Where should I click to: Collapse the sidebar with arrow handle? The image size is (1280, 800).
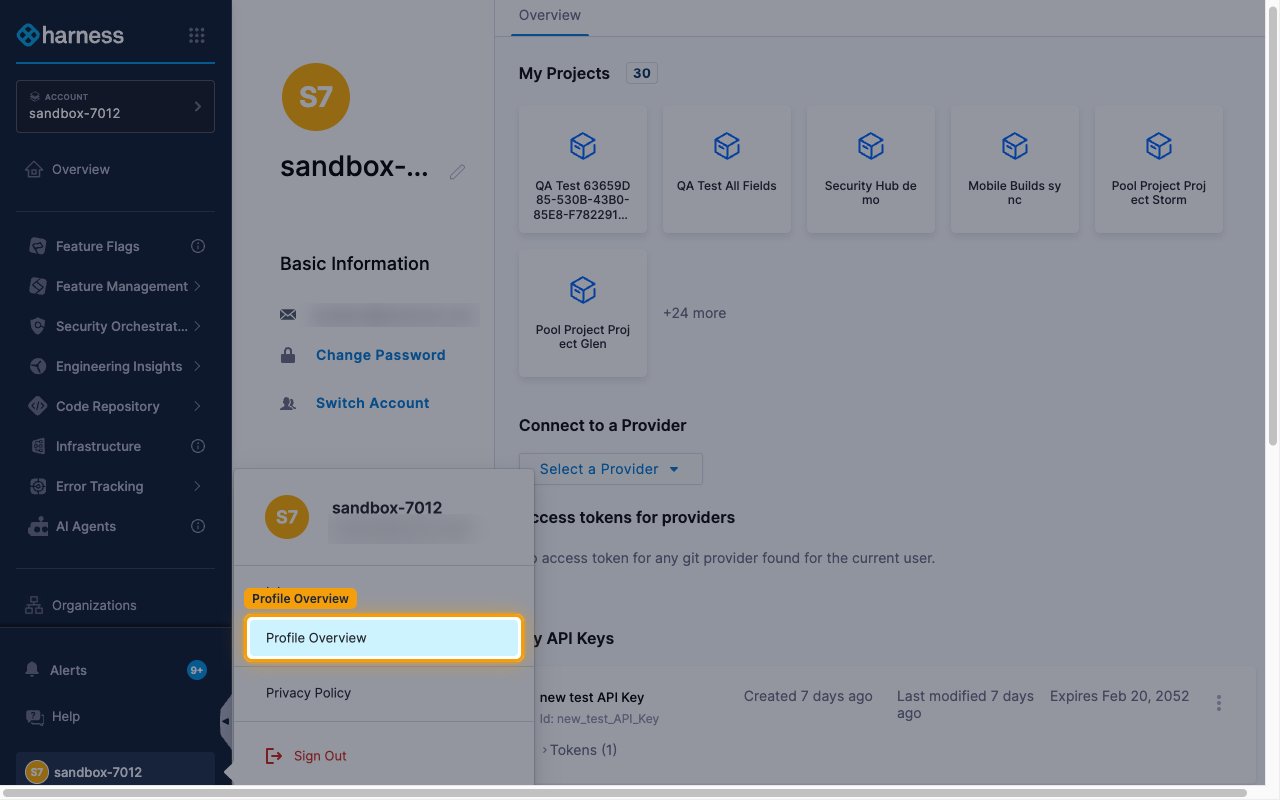point(225,721)
